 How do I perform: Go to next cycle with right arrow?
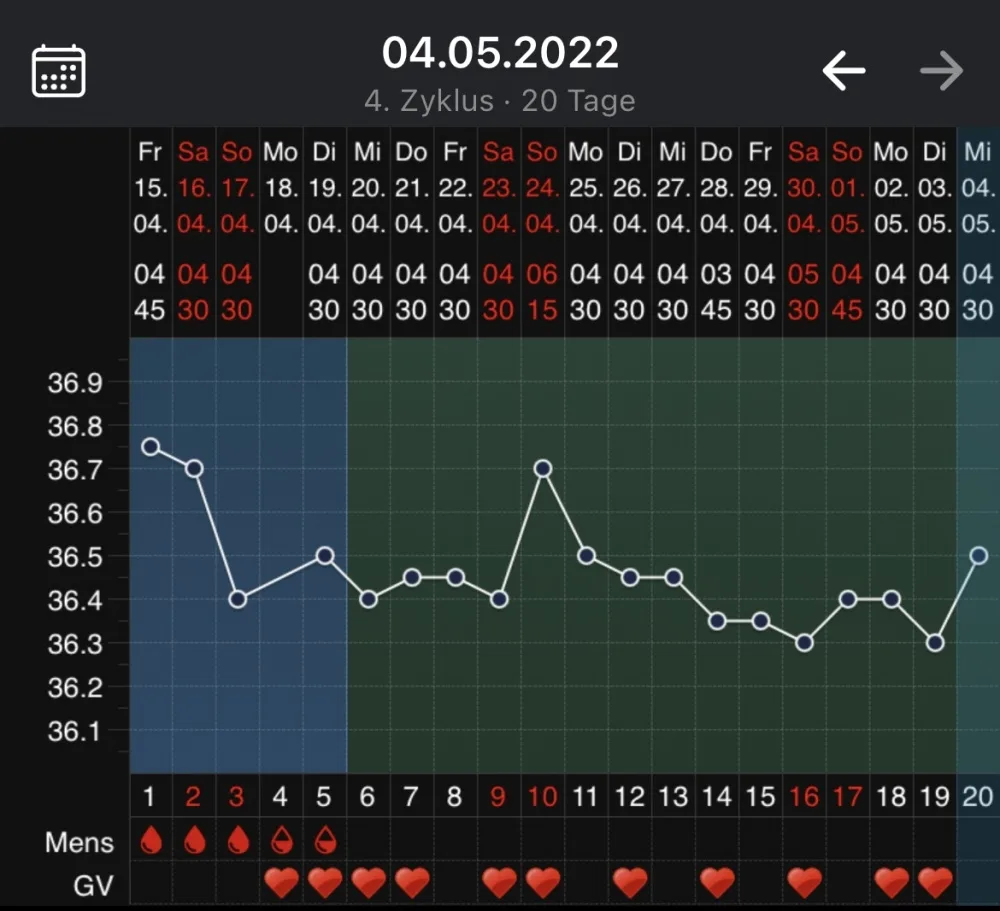(x=942, y=70)
